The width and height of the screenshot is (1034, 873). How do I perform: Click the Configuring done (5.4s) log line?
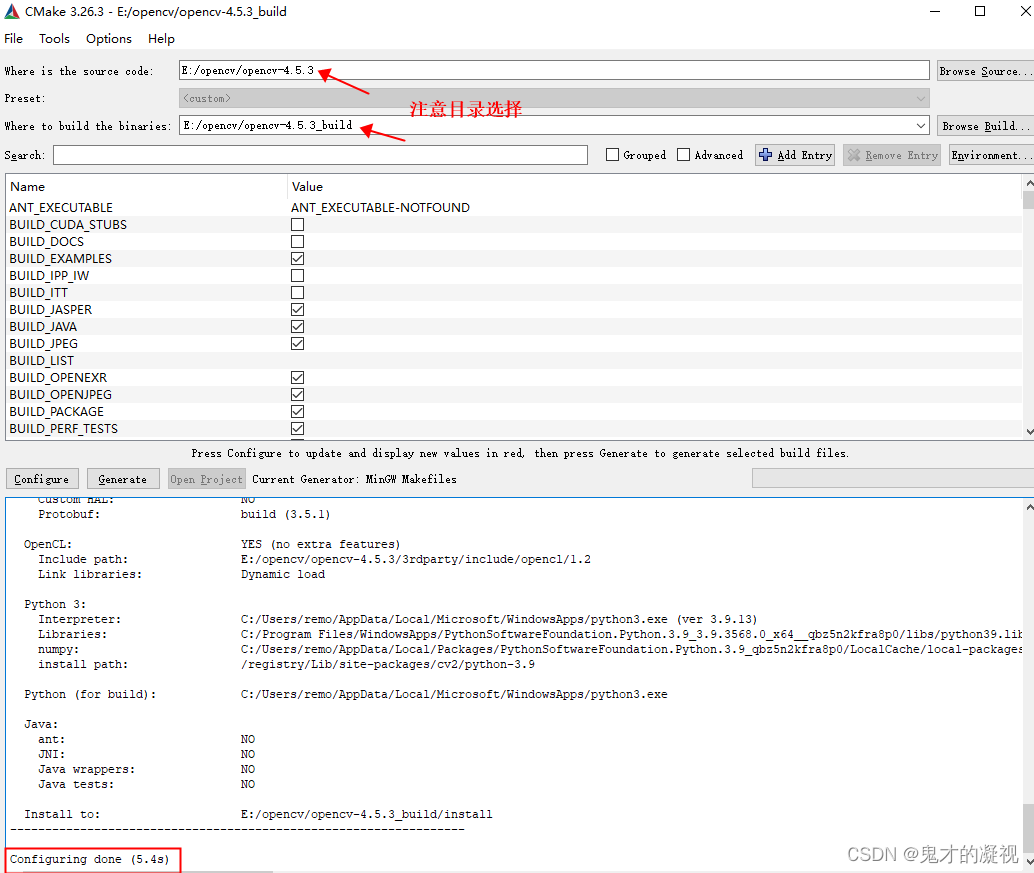(90, 859)
